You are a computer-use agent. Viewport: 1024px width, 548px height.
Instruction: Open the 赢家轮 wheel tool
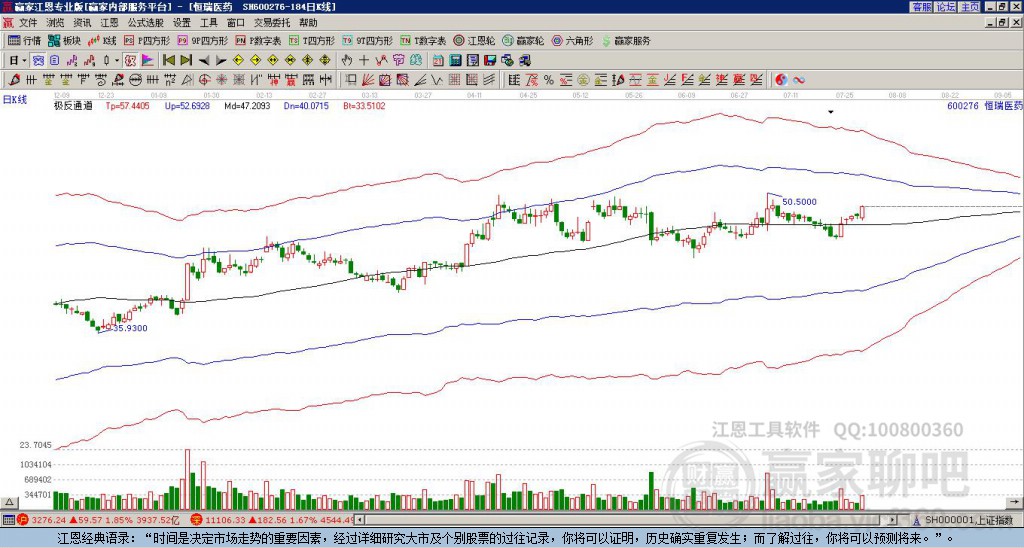524,40
